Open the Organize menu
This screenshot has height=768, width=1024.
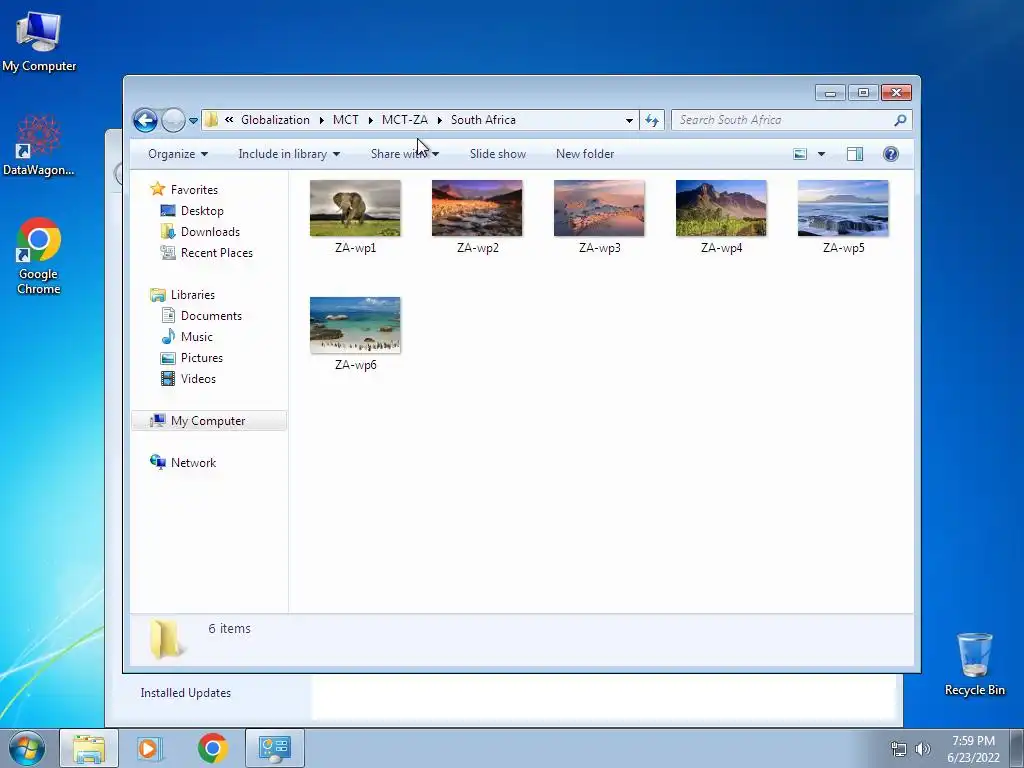point(178,154)
